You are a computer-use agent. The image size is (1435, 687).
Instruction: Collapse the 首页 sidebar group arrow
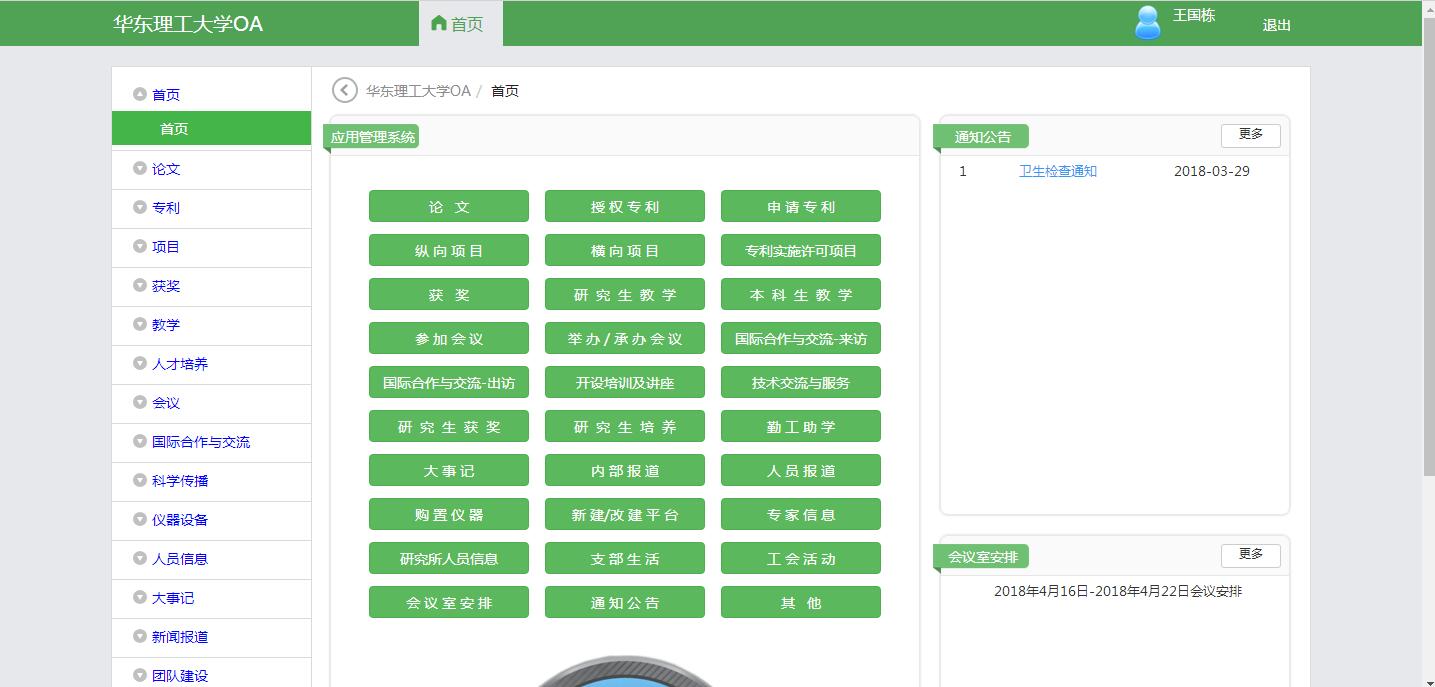[x=140, y=94]
